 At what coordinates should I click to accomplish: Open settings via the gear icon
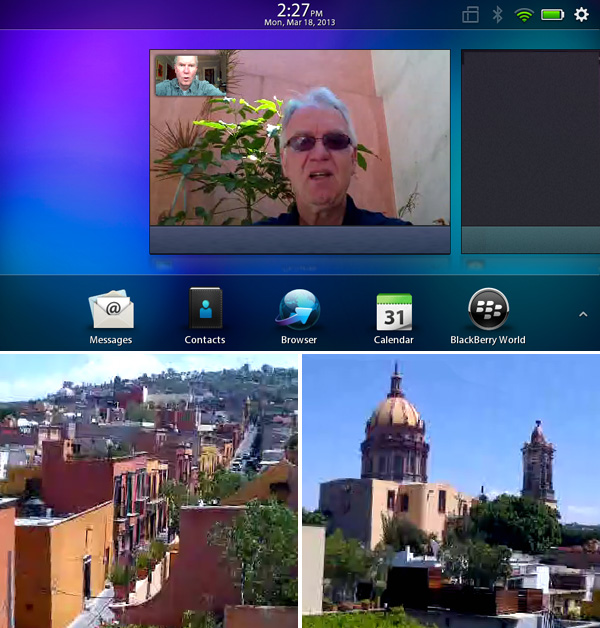[x=581, y=15]
